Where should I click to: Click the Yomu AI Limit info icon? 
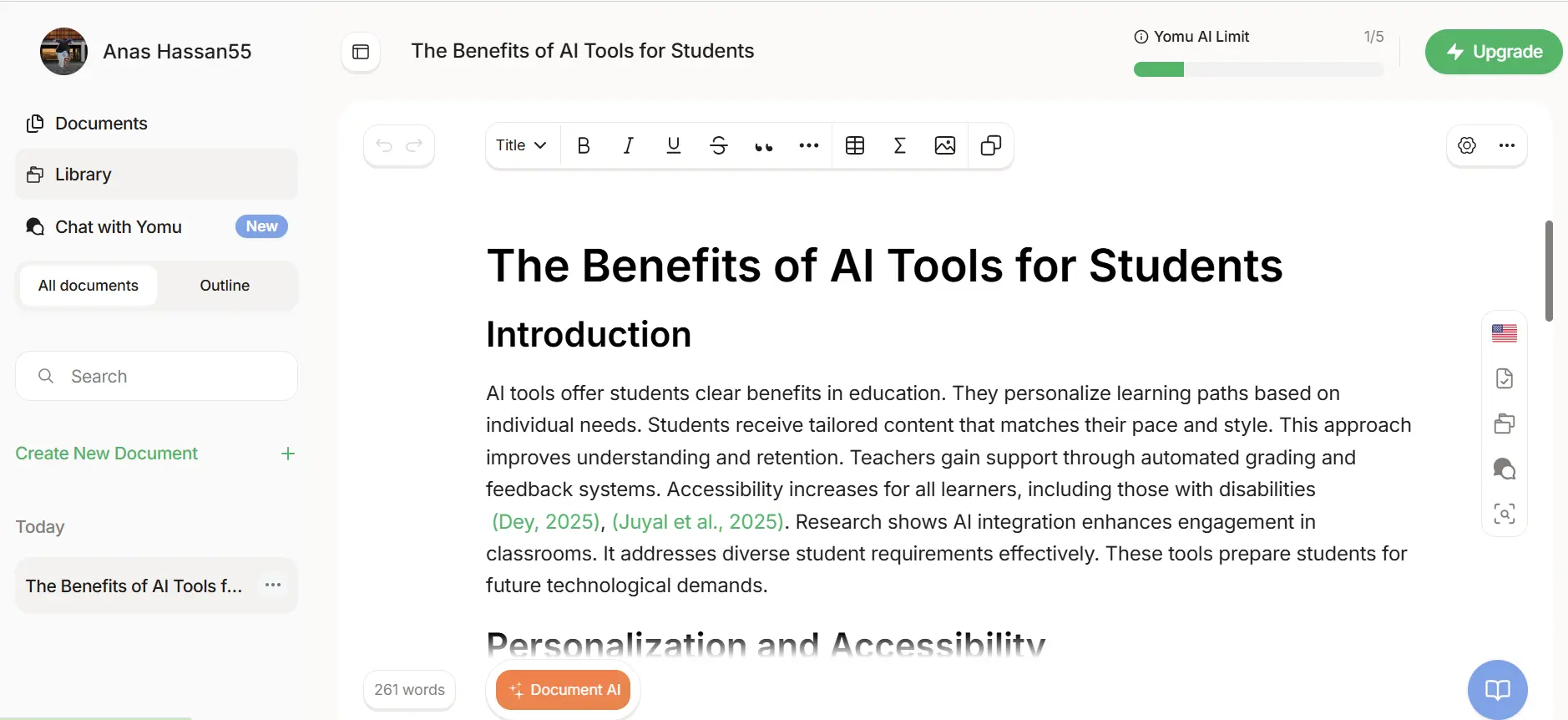1141,37
